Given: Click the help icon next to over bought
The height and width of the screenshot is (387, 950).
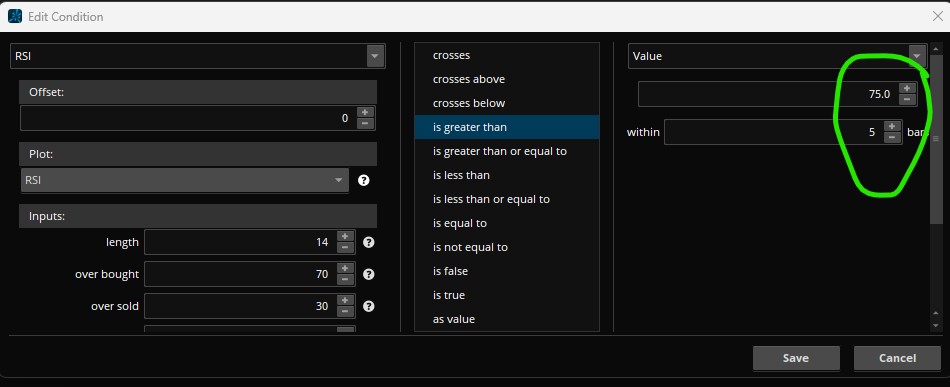Looking at the screenshot, I should 368,274.
